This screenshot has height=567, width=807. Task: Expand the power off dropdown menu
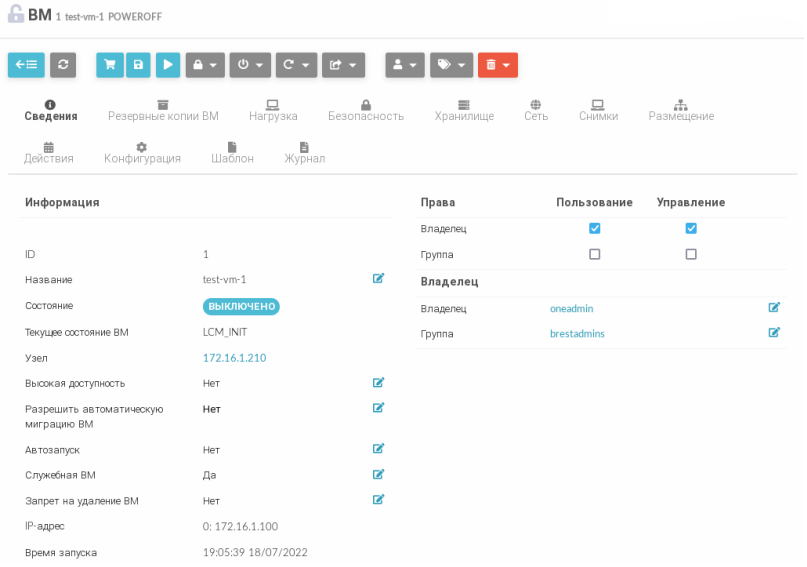(x=250, y=65)
